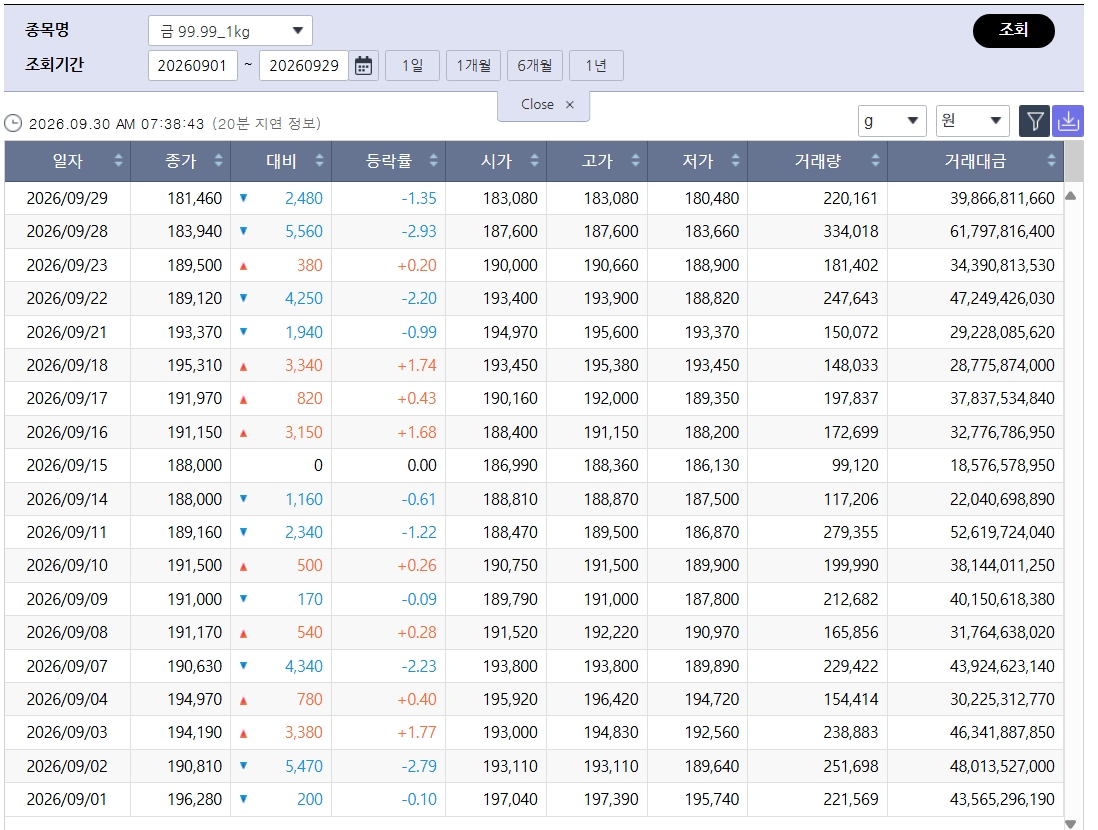The height and width of the screenshot is (830, 1098).
Task: Sort by 거래량 column arrows
Action: tap(875, 161)
